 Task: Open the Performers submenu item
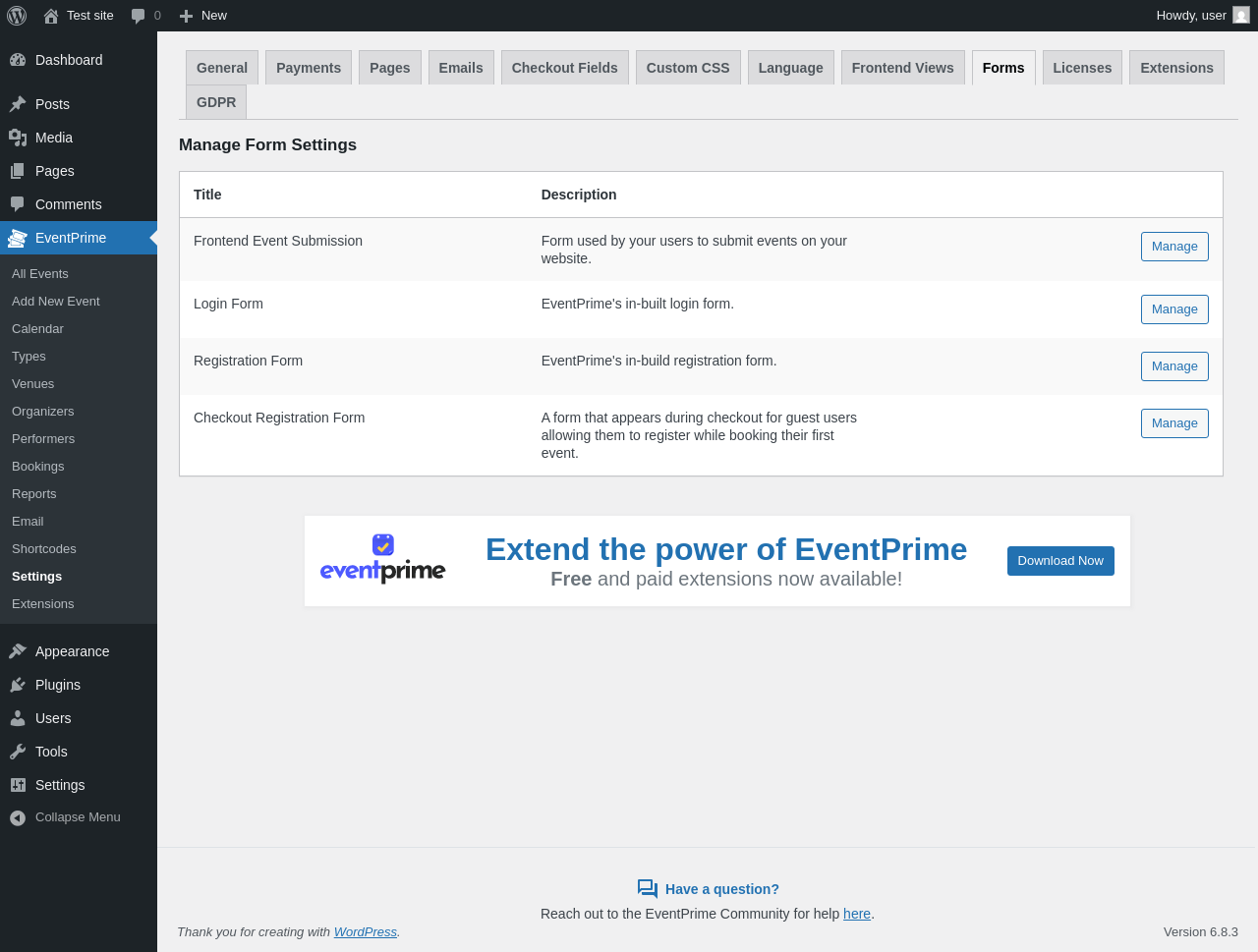79,439
